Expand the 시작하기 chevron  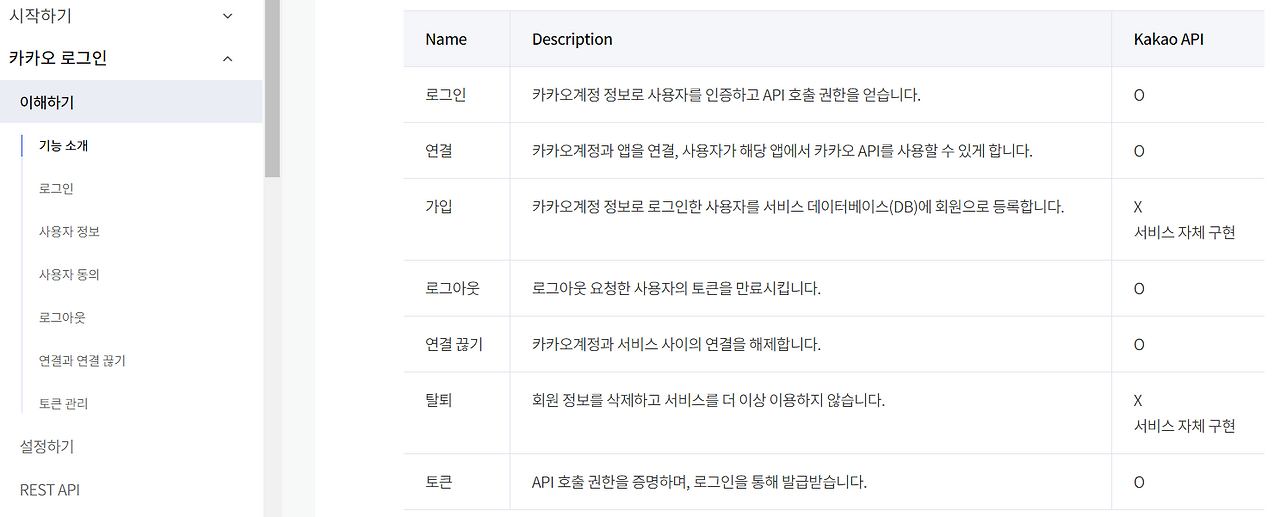[x=227, y=16]
